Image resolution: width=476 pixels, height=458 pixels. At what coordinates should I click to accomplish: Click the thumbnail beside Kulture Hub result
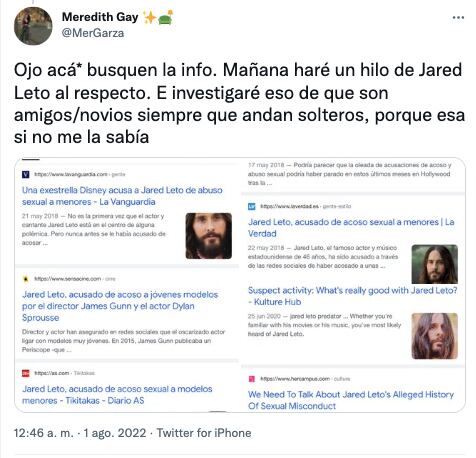tap(435, 336)
